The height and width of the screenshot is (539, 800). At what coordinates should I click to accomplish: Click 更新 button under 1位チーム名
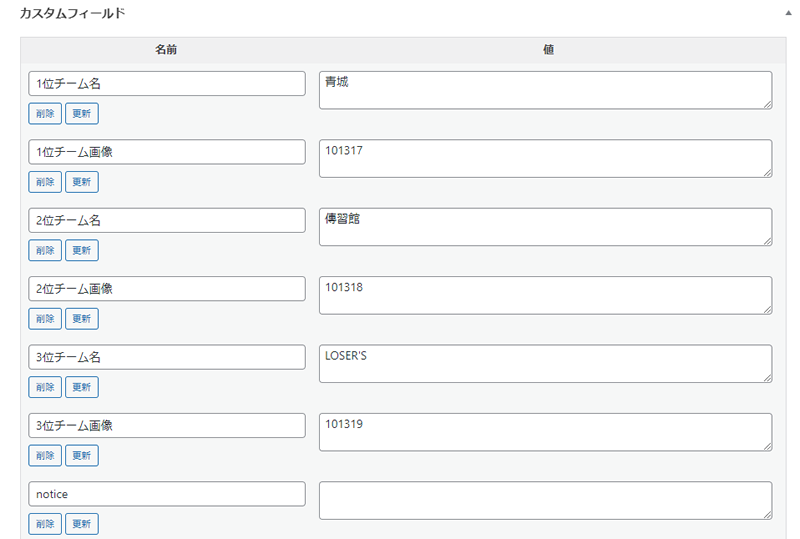82,114
